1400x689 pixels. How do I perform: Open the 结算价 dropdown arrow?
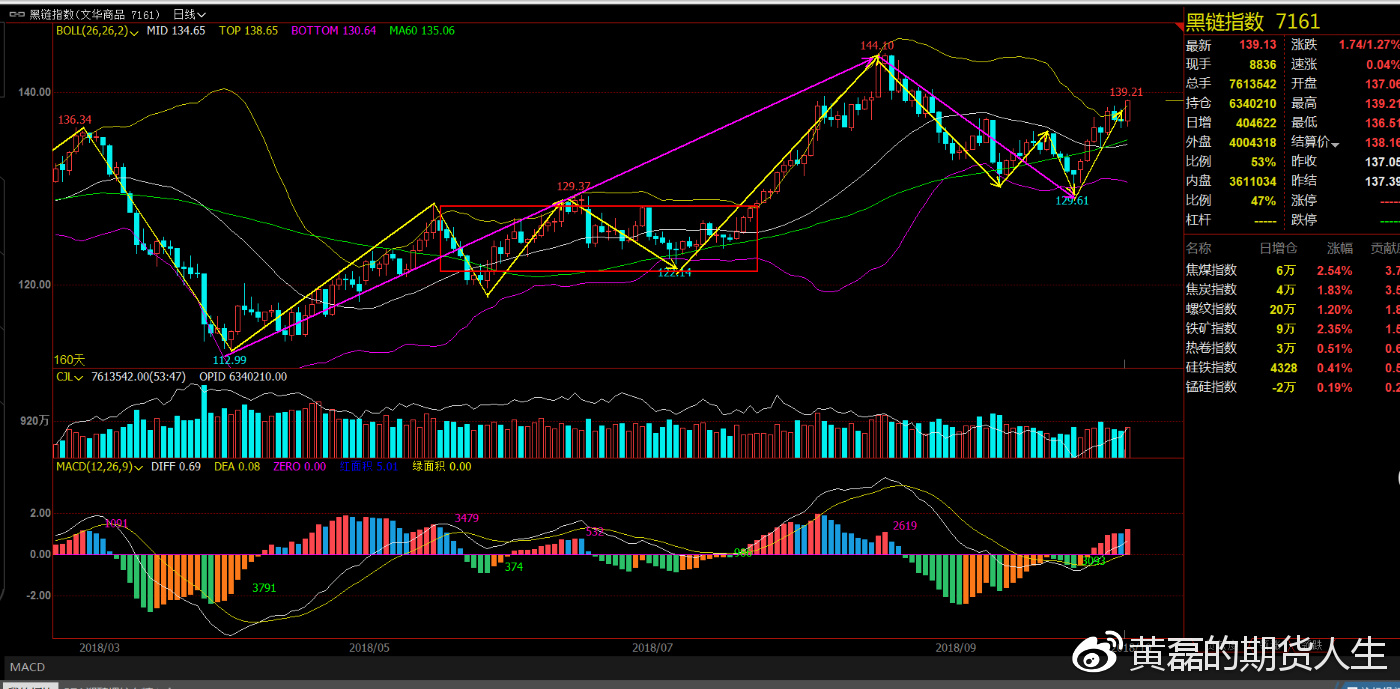[x=1334, y=144]
